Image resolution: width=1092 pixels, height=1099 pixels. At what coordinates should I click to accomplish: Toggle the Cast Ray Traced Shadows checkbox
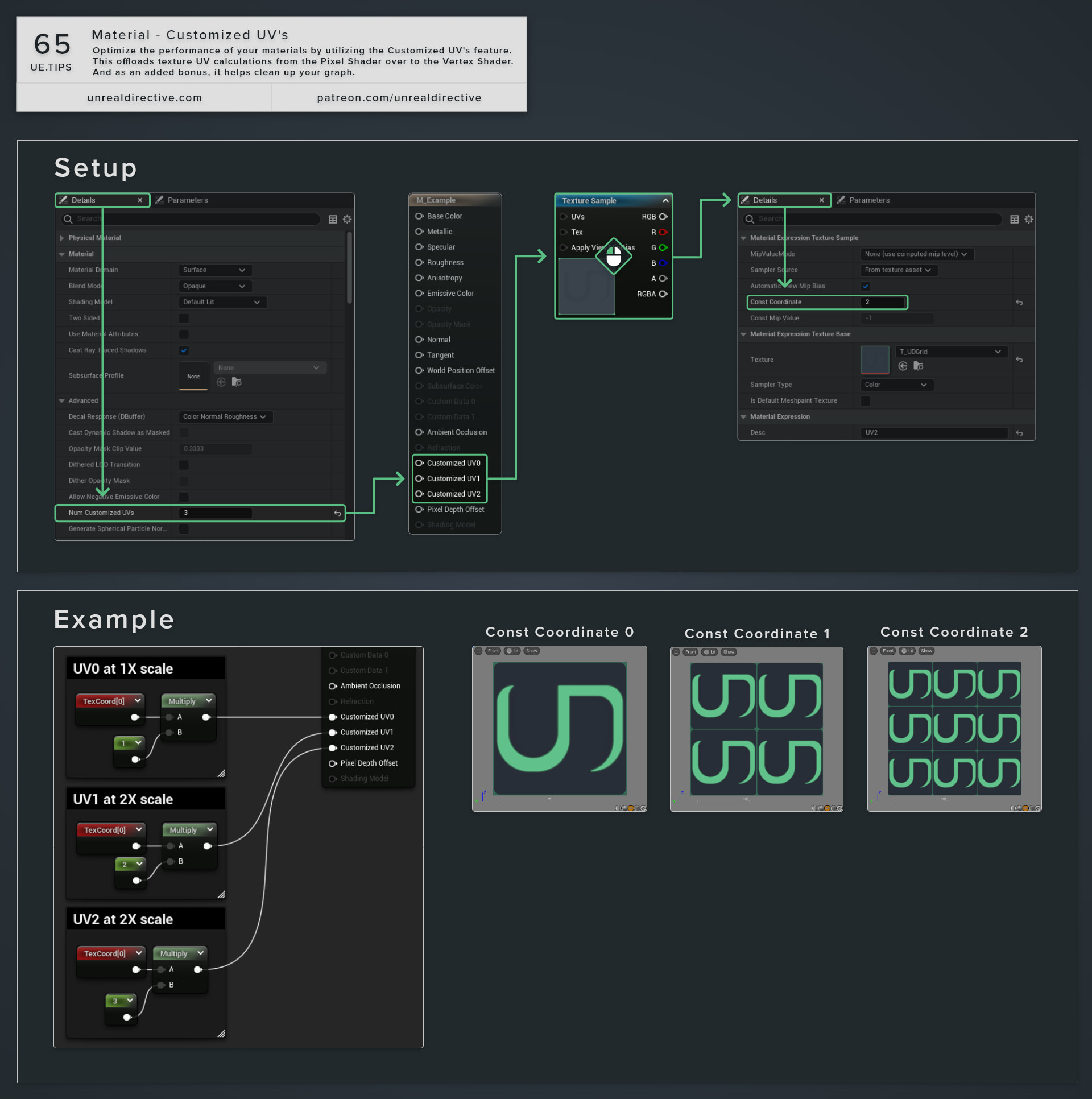184,350
